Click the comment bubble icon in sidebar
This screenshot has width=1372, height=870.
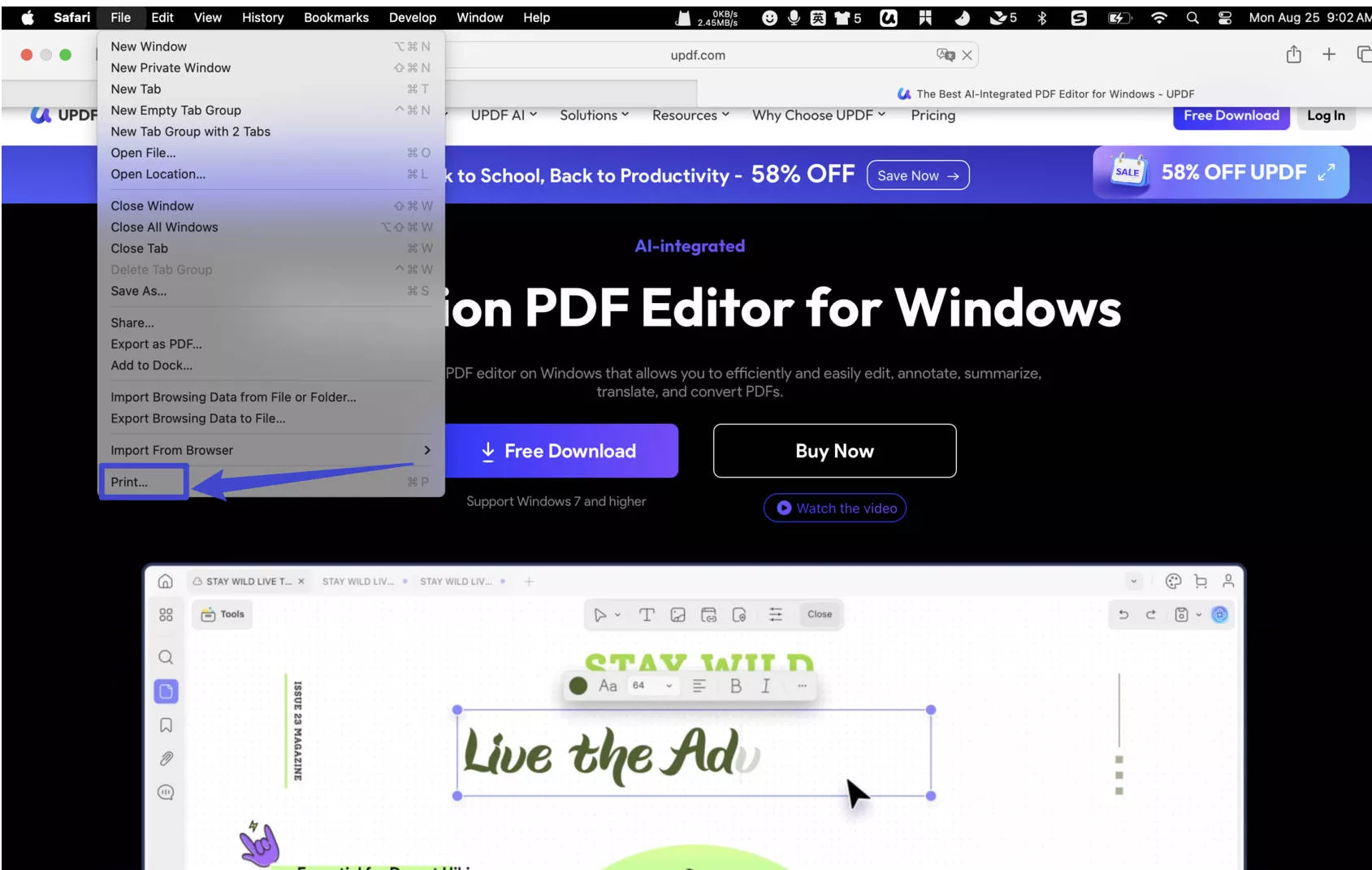166,792
